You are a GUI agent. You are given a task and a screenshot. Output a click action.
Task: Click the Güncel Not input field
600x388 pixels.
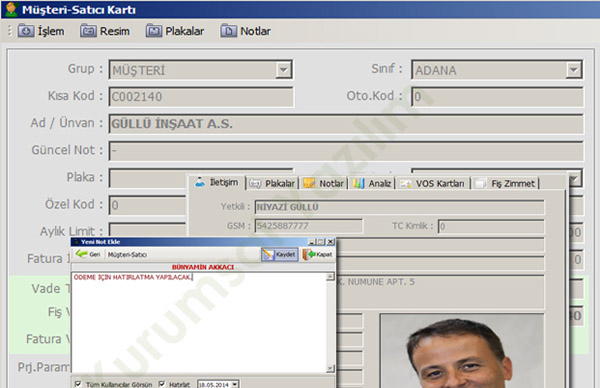[x=346, y=151]
